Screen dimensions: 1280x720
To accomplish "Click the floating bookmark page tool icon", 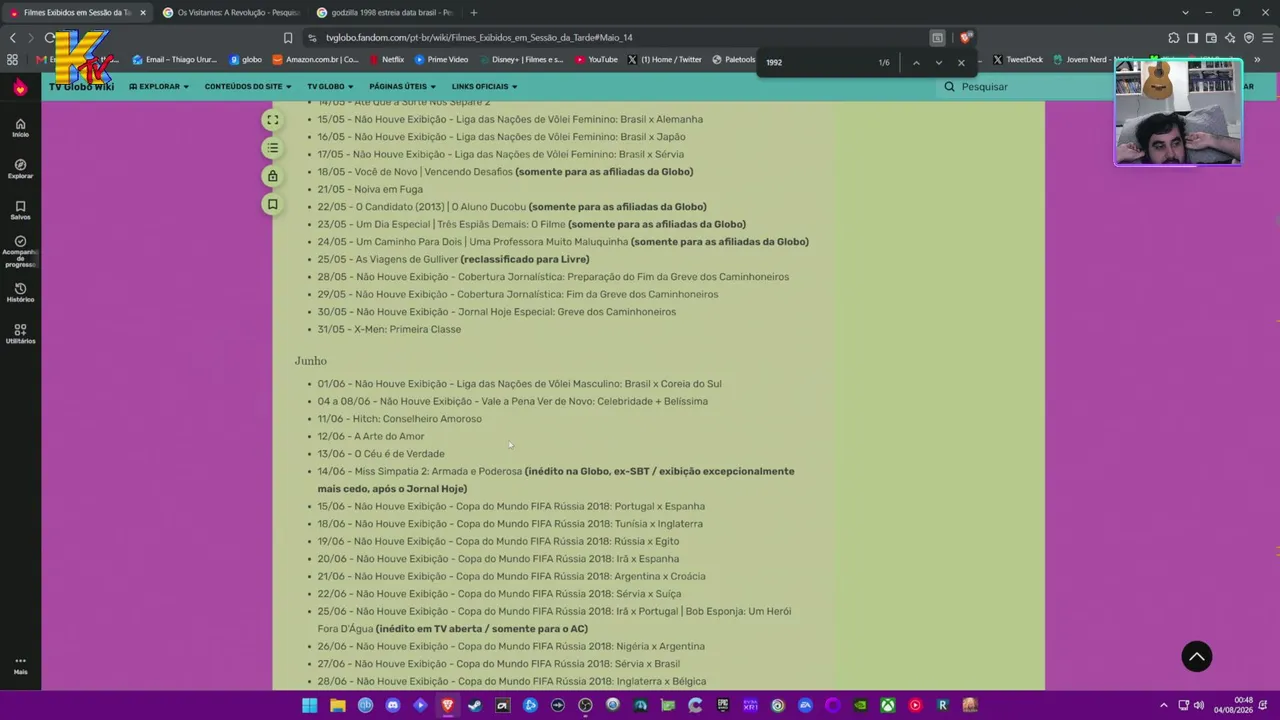I will [272, 204].
